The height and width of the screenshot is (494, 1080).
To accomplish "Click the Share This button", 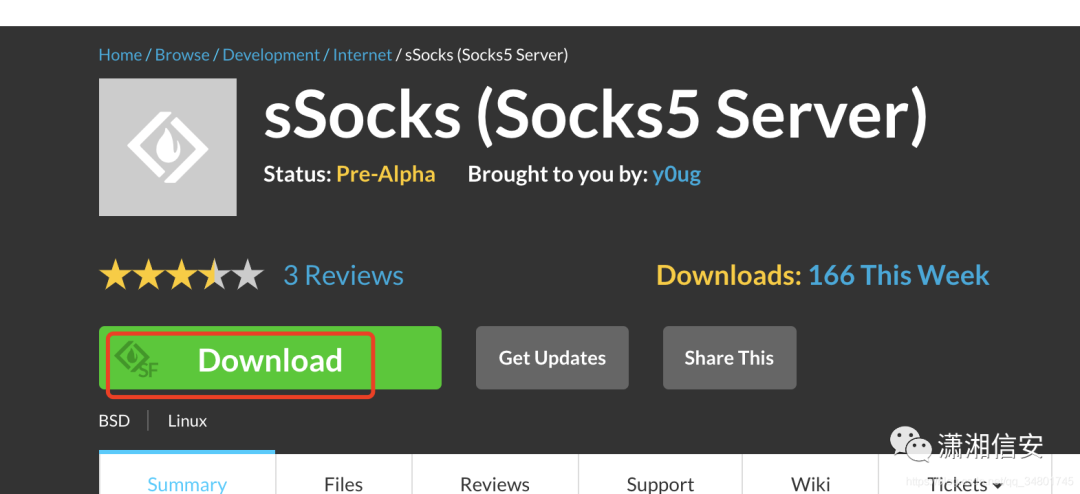I will tap(729, 358).
